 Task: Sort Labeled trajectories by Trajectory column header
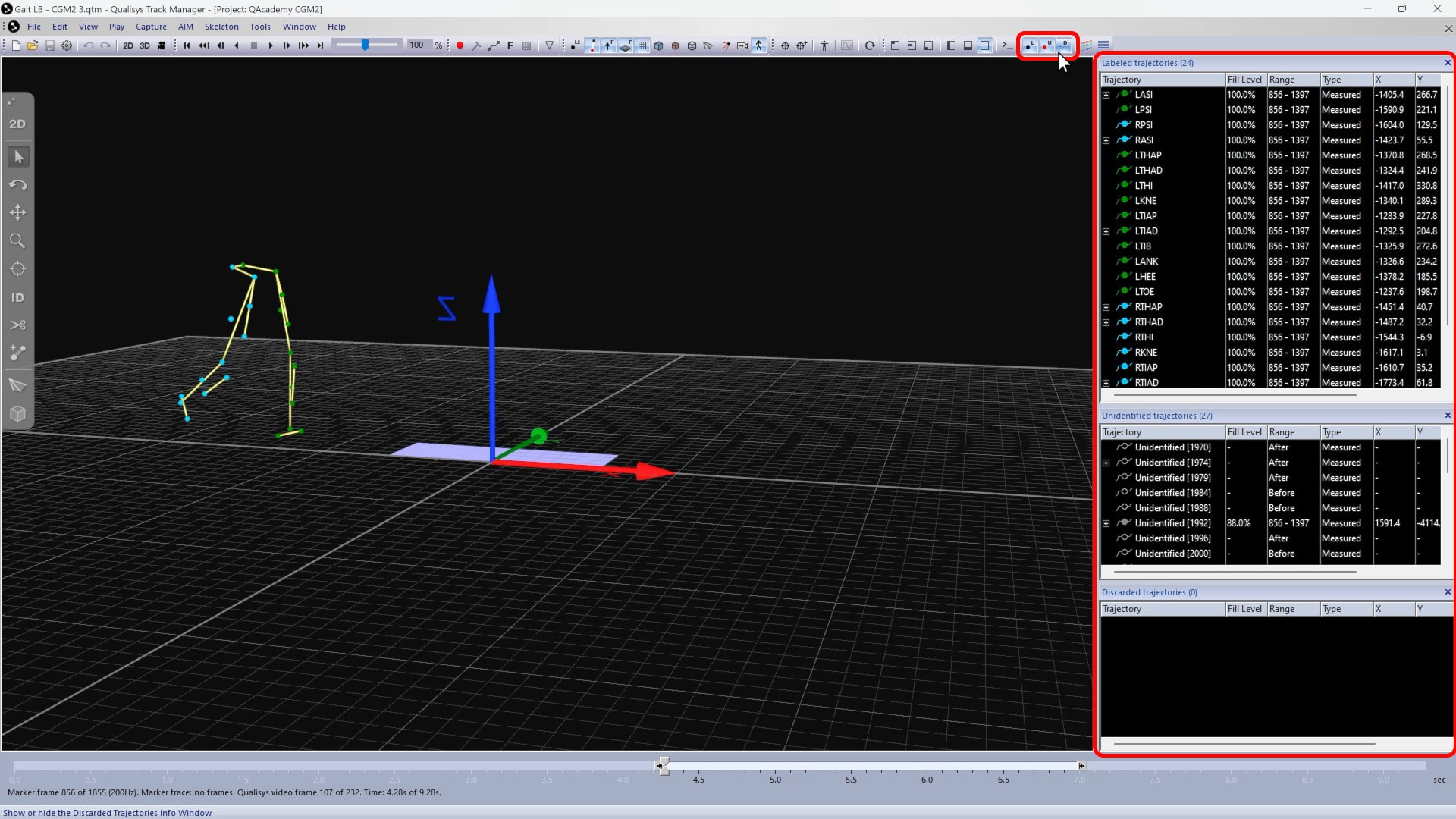tap(1163, 80)
